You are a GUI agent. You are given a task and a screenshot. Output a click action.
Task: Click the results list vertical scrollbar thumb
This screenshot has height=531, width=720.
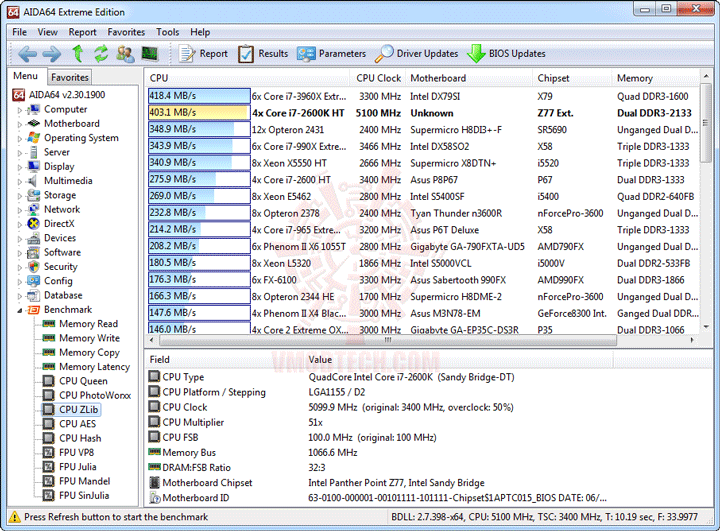706,122
